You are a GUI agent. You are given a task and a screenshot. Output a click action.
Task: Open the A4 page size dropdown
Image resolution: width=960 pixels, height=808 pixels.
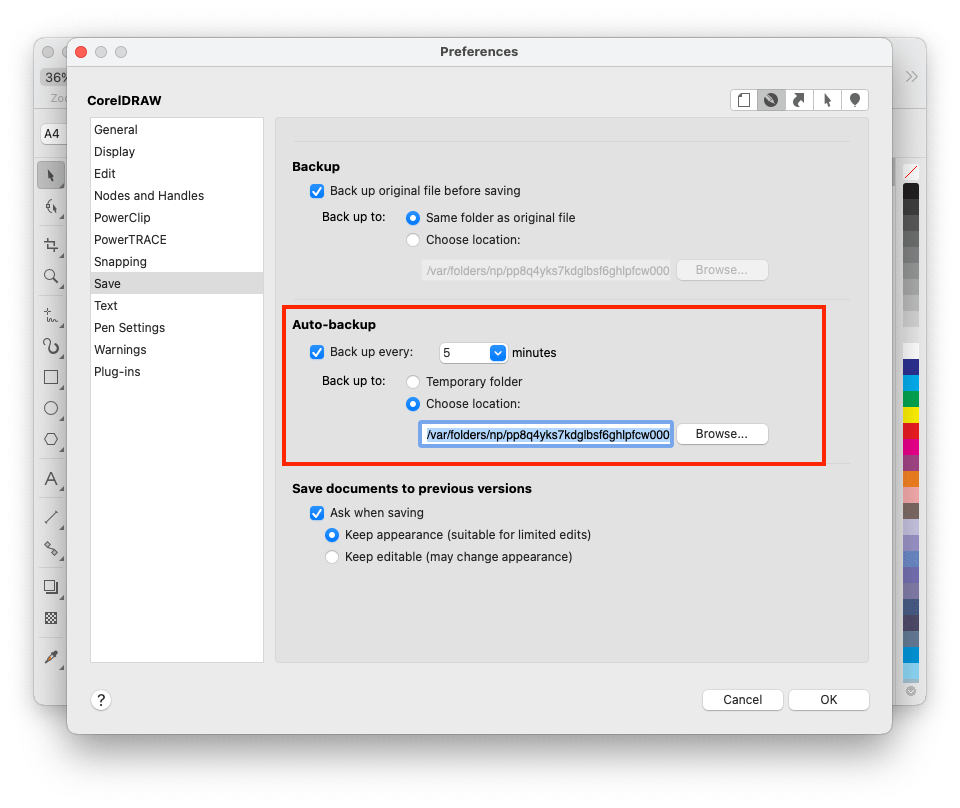point(51,133)
